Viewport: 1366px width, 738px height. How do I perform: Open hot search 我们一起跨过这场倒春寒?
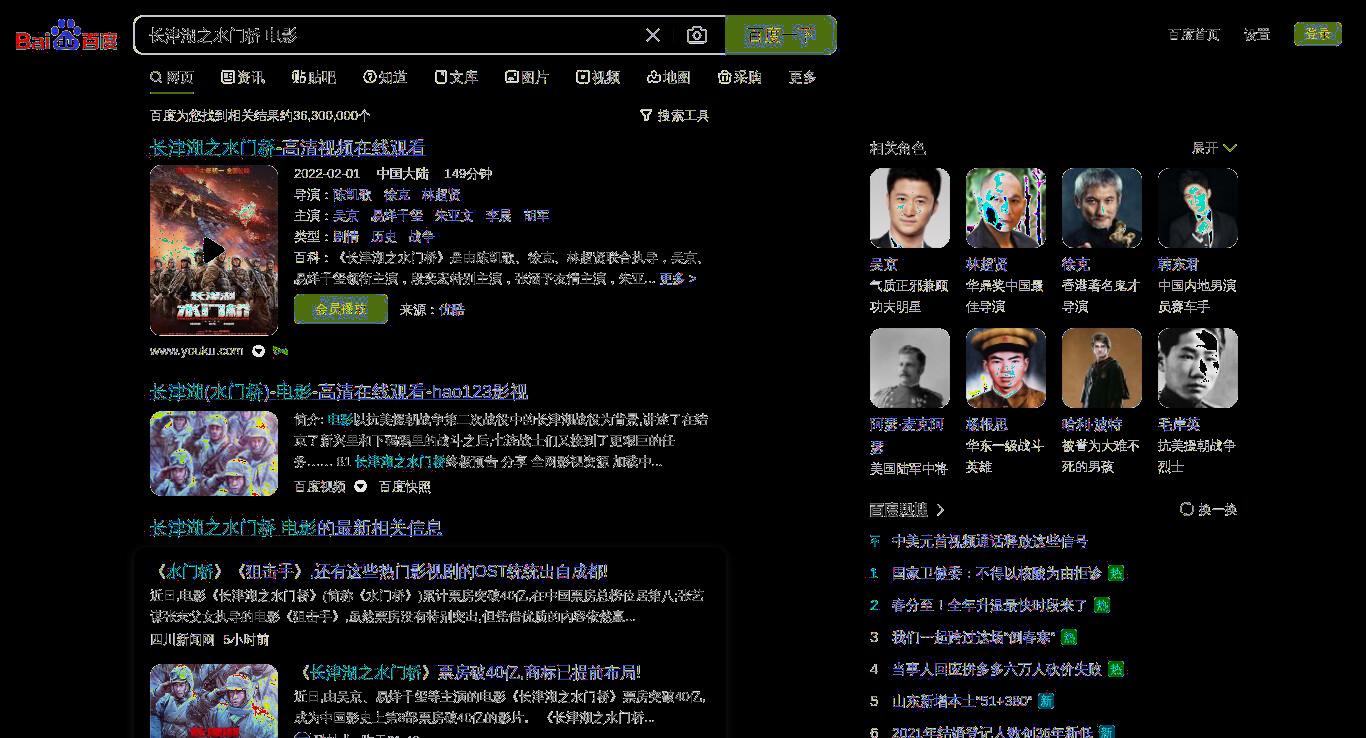(973, 637)
